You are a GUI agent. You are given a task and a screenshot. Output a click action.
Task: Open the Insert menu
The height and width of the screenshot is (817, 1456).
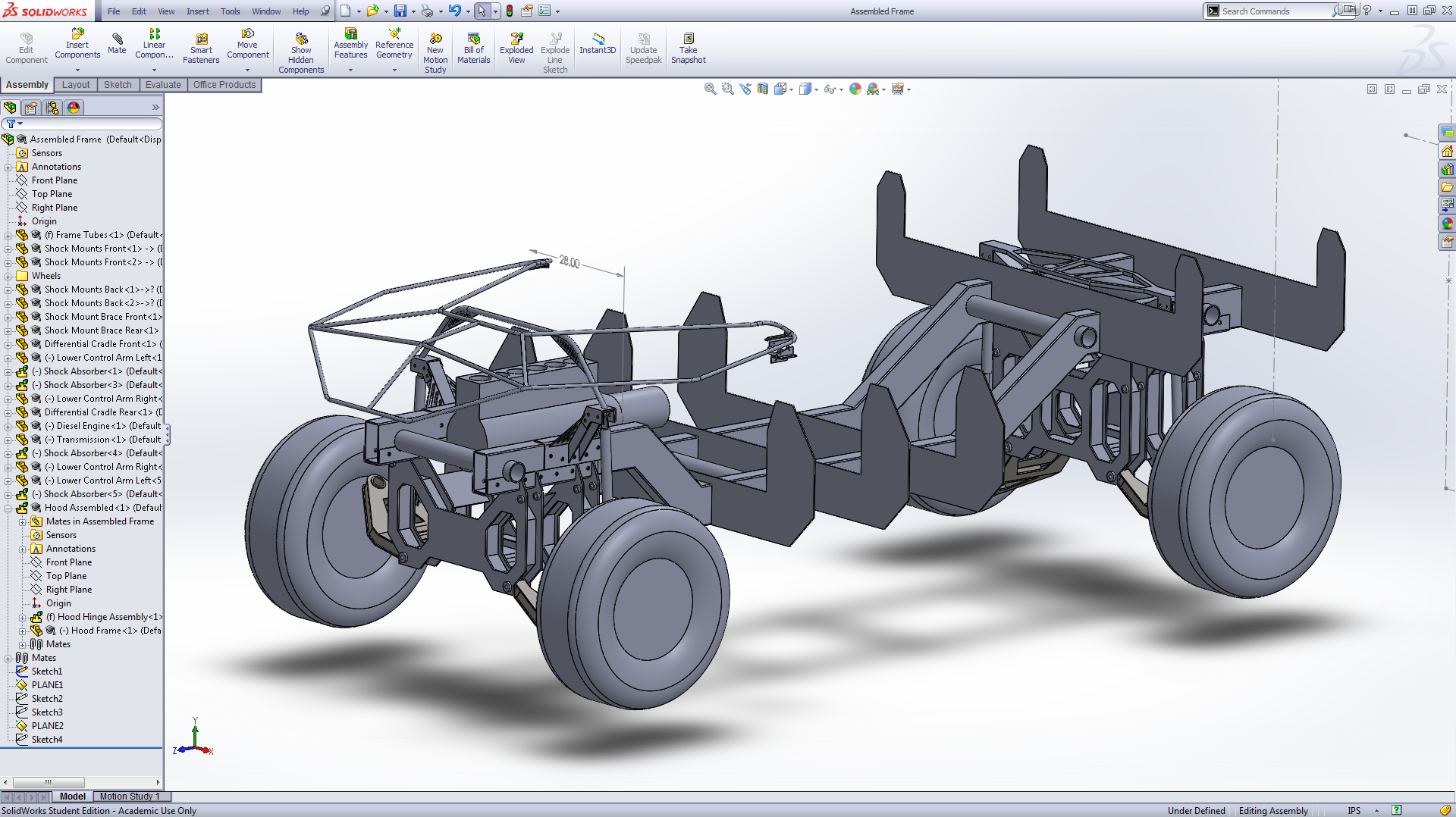click(198, 11)
